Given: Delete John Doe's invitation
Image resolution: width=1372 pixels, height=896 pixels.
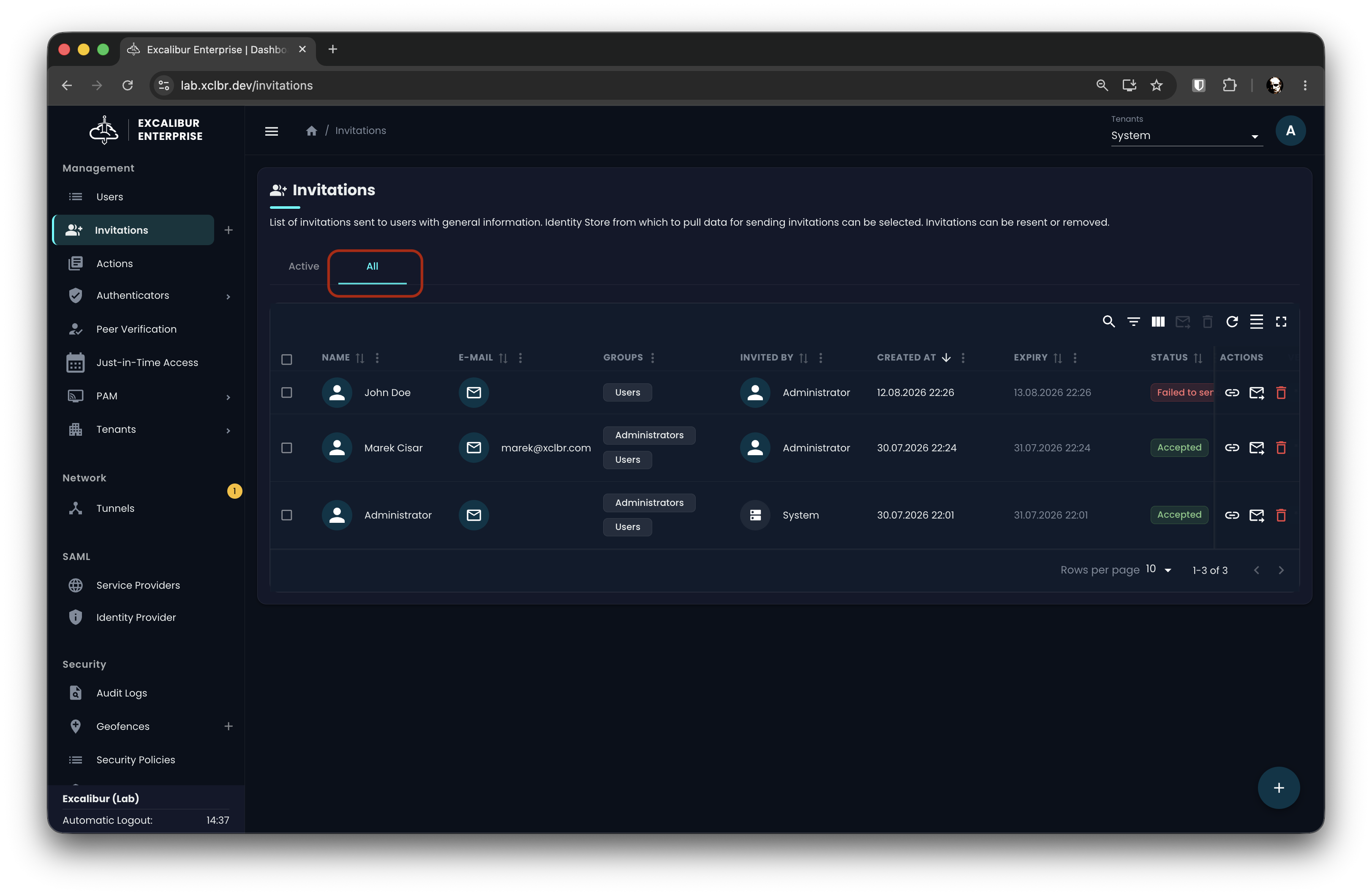Looking at the screenshot, I should point(1281,392).
